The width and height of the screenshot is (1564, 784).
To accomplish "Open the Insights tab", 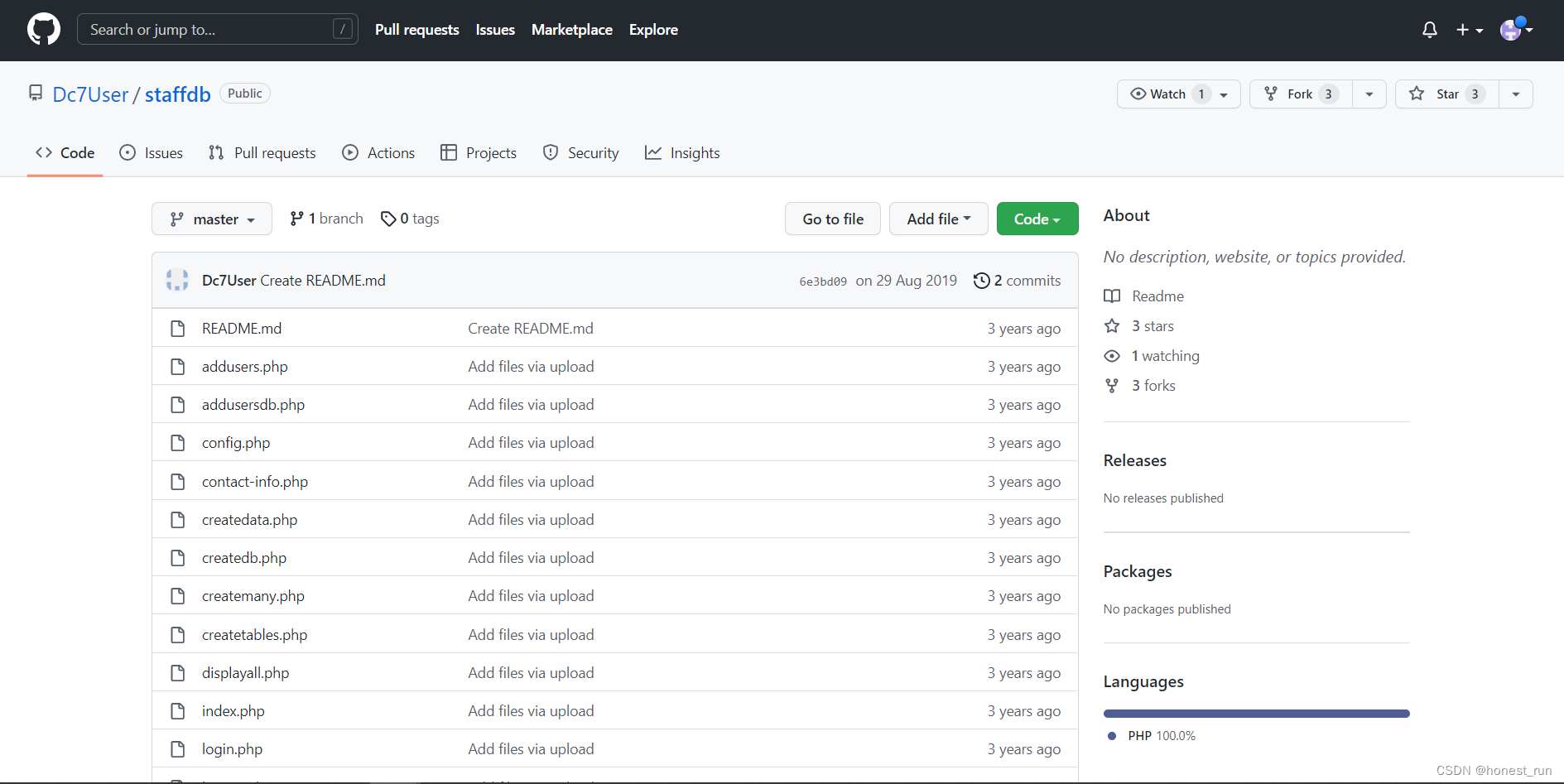I will (x=682, y=153).
